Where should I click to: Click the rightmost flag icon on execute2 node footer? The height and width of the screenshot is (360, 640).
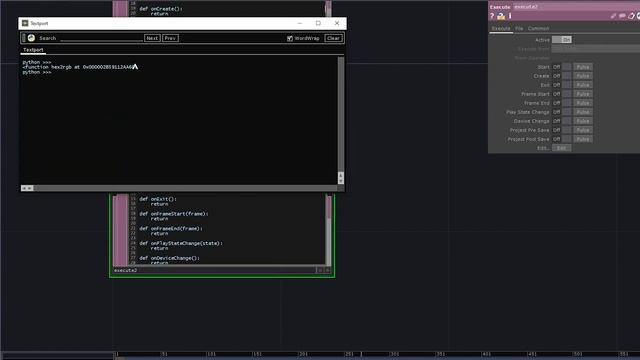click(x=327, y=270)
